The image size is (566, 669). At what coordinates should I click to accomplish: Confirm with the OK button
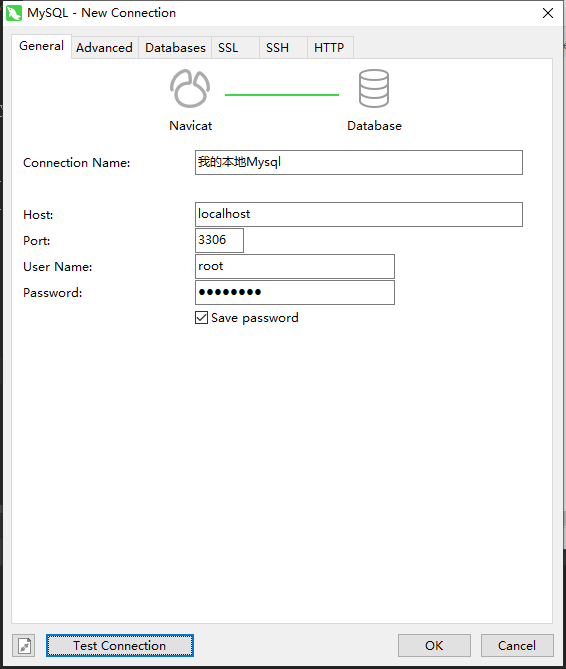point(434,646)
